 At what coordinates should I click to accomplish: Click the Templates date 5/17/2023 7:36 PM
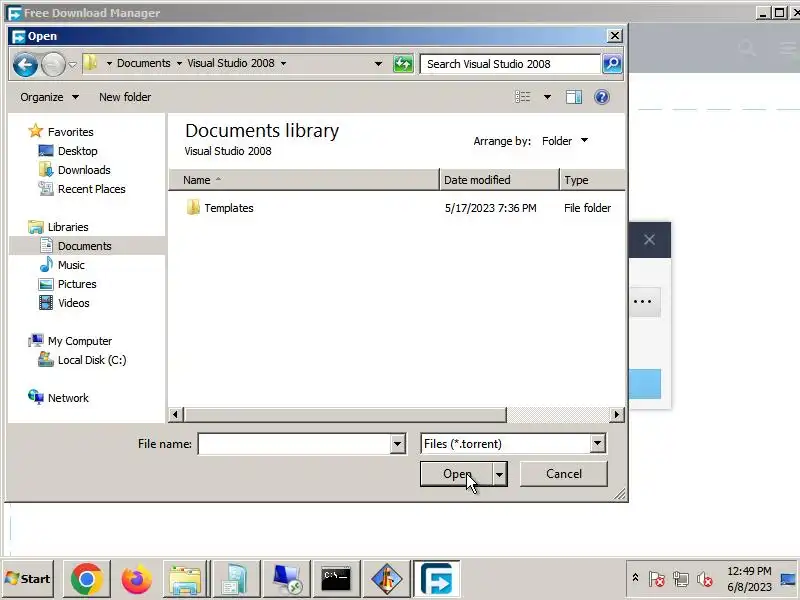(x=490, y=208)
